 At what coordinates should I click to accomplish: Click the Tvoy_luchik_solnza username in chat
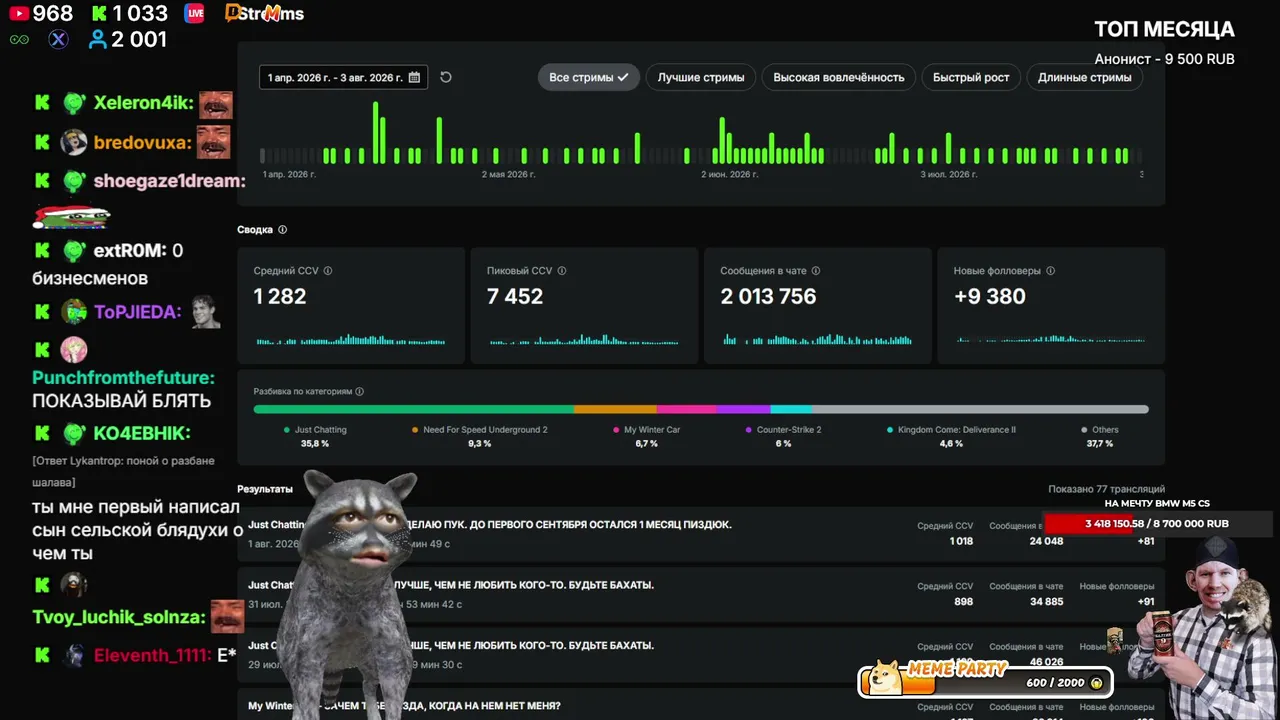[118, 617]
